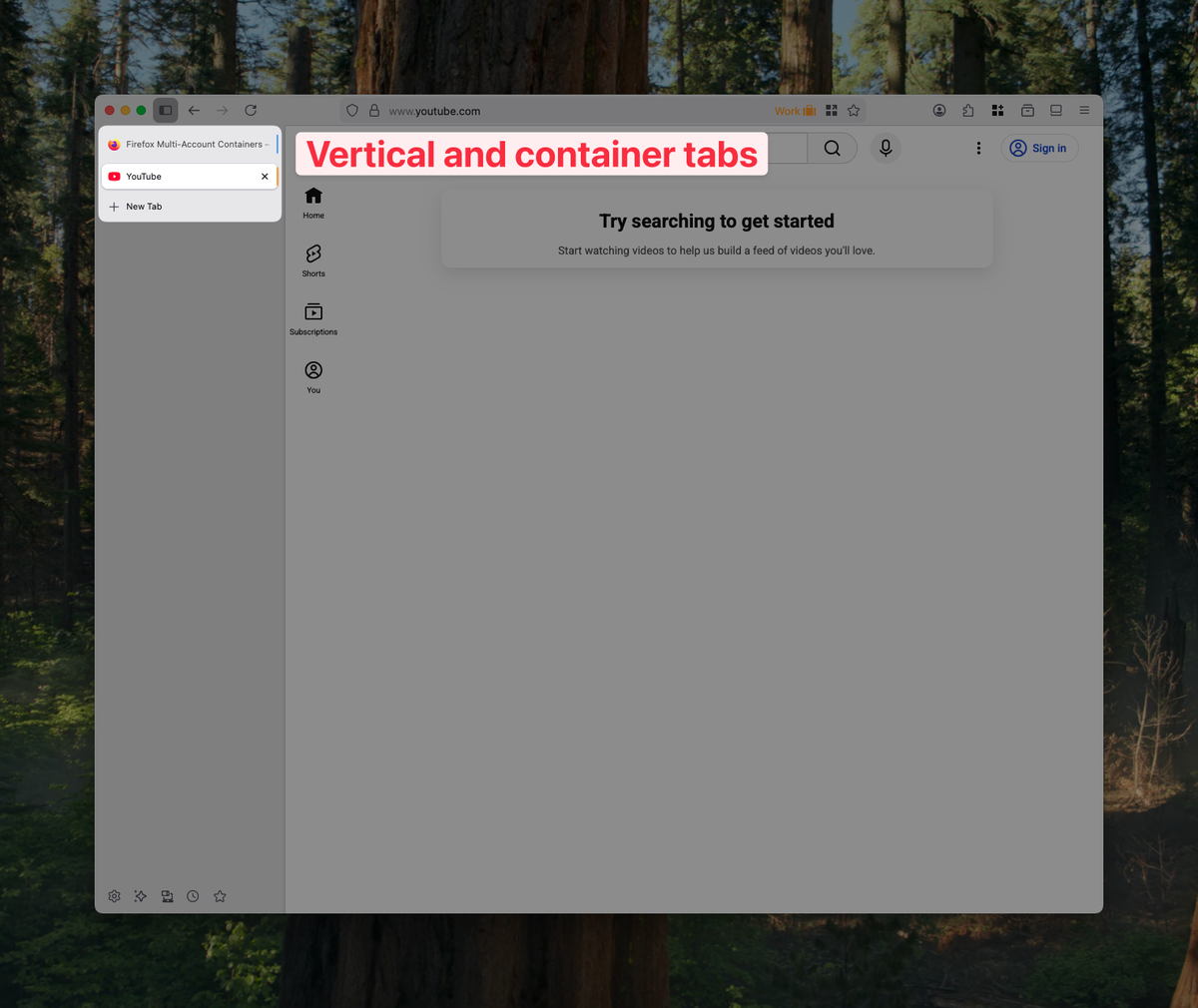The height and width of the screenshot is (1008, 1198).
Task: Open the Work container label dropdown in the address bar
Action: (795, 110)
